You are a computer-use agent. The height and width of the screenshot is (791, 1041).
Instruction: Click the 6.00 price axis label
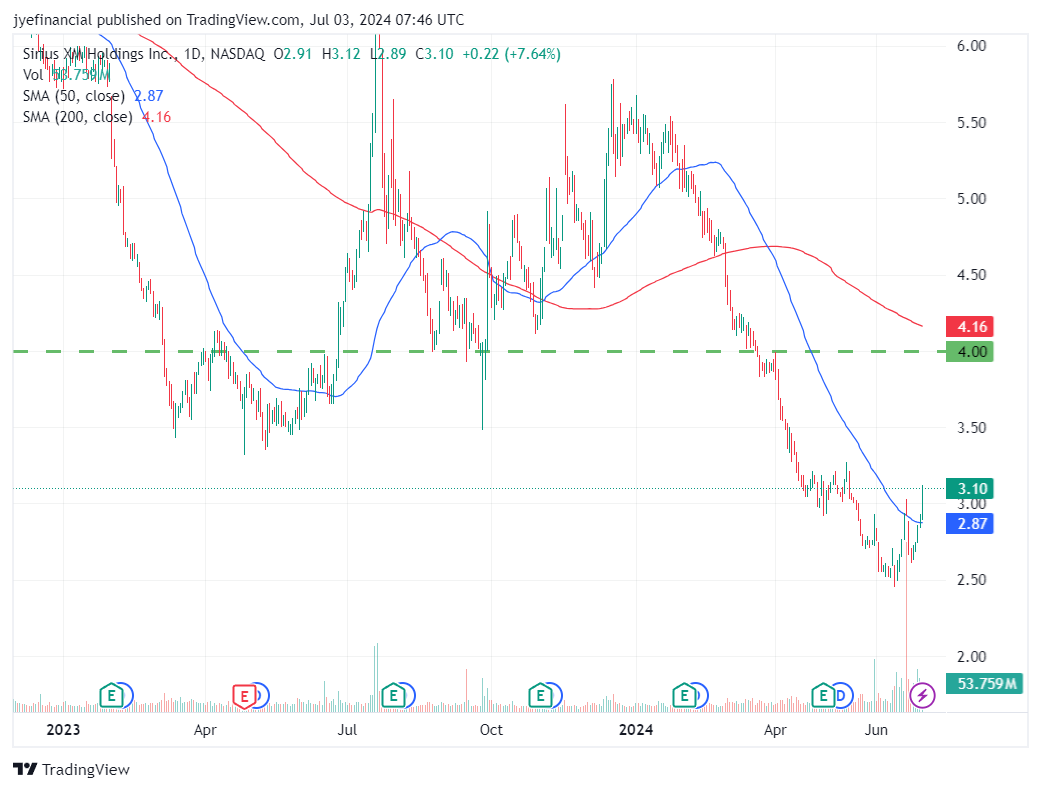[x=971, y=46]
